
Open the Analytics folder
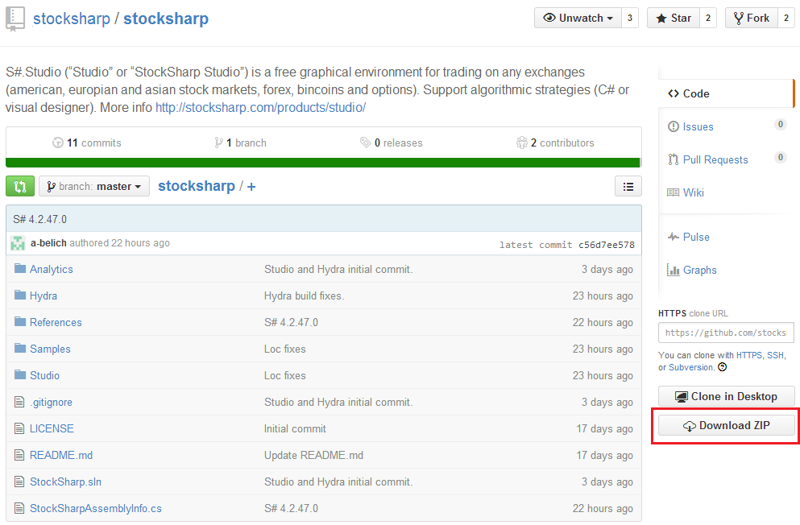coord(51,269)
